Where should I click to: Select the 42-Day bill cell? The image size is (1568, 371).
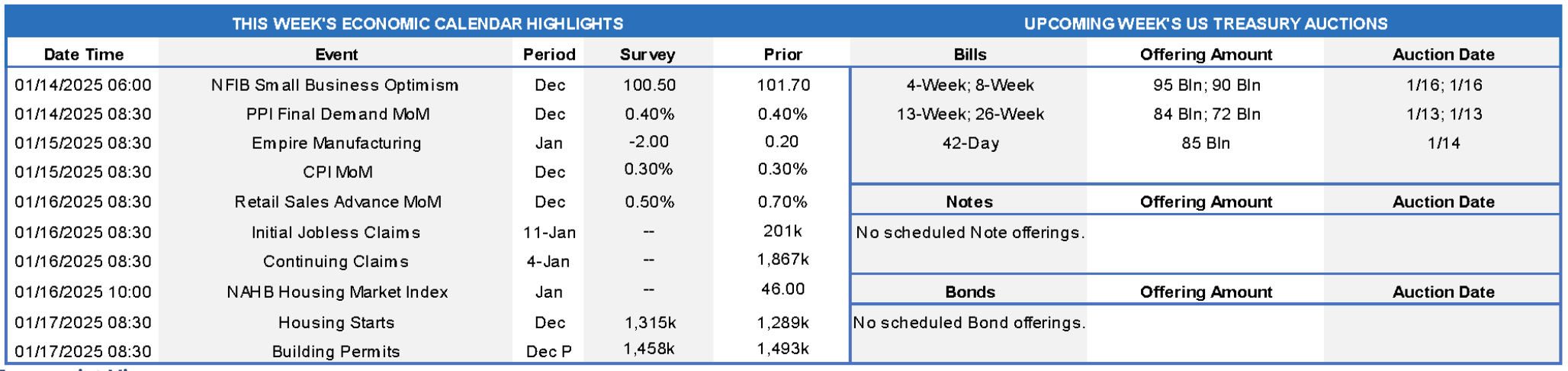click(970, 143)
